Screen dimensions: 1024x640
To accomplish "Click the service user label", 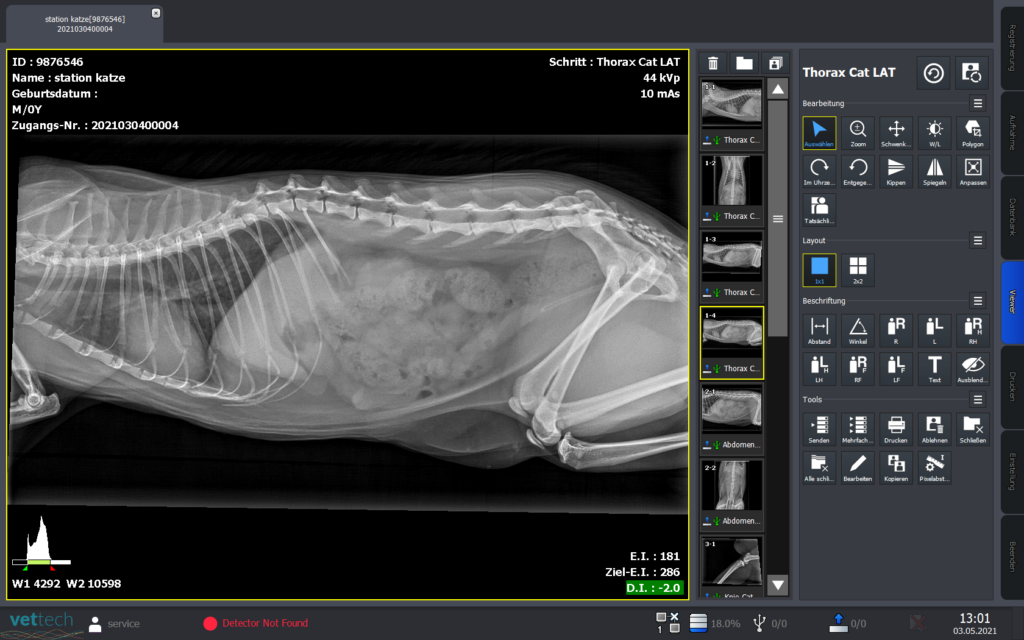I will click(123, 624).
